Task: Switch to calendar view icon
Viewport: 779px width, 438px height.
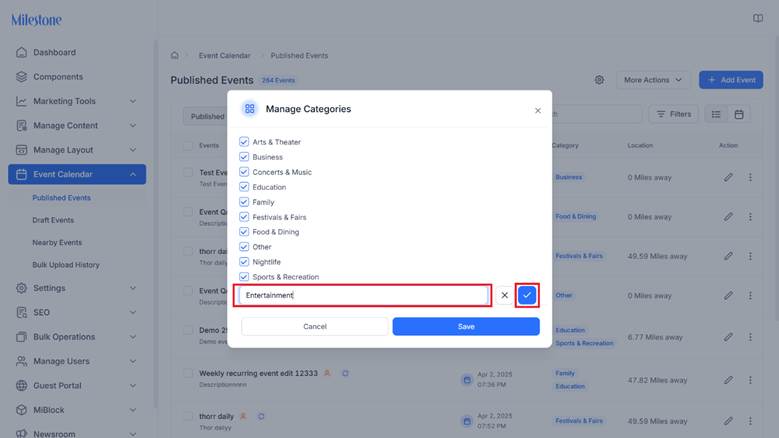Action: 739,114
